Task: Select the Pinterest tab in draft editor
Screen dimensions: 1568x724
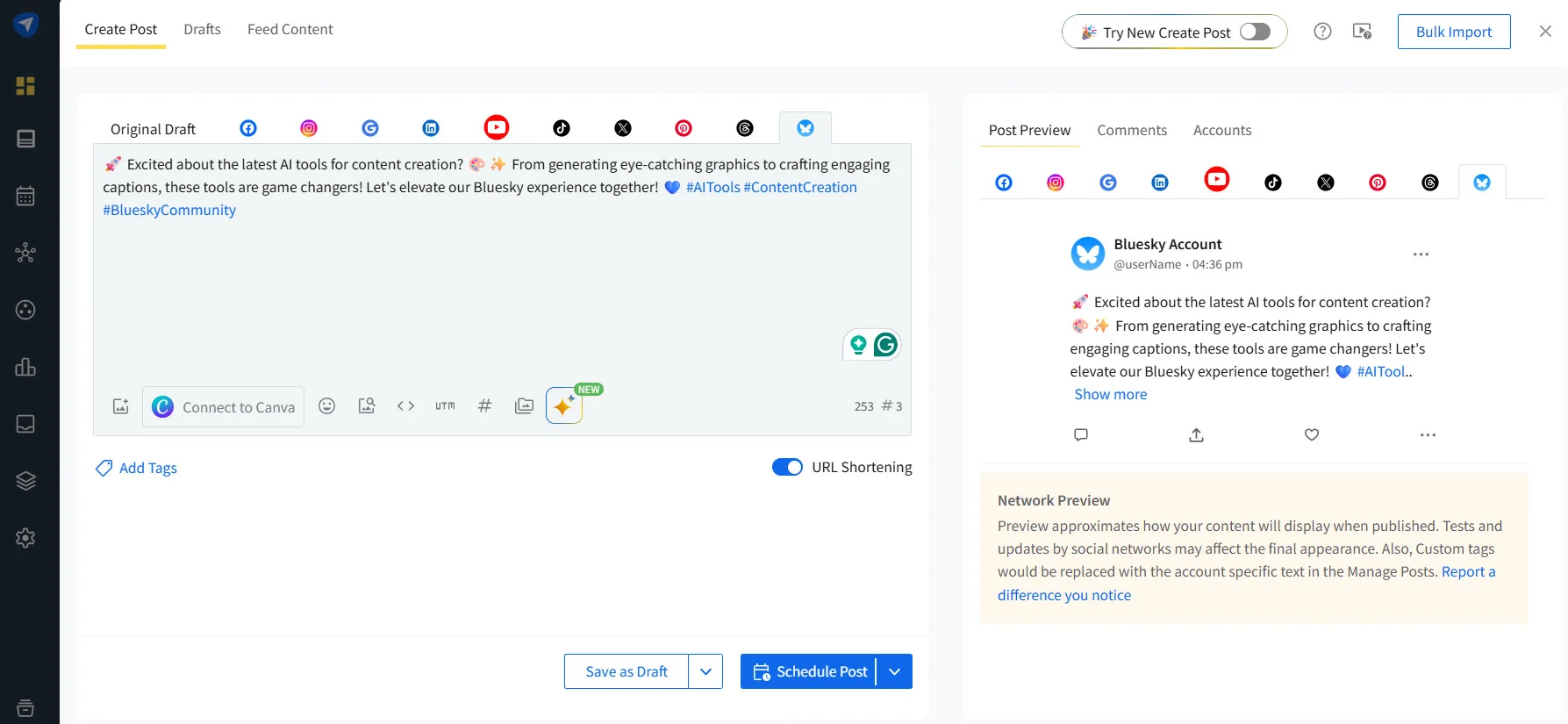Action: (x=684, y=128)
